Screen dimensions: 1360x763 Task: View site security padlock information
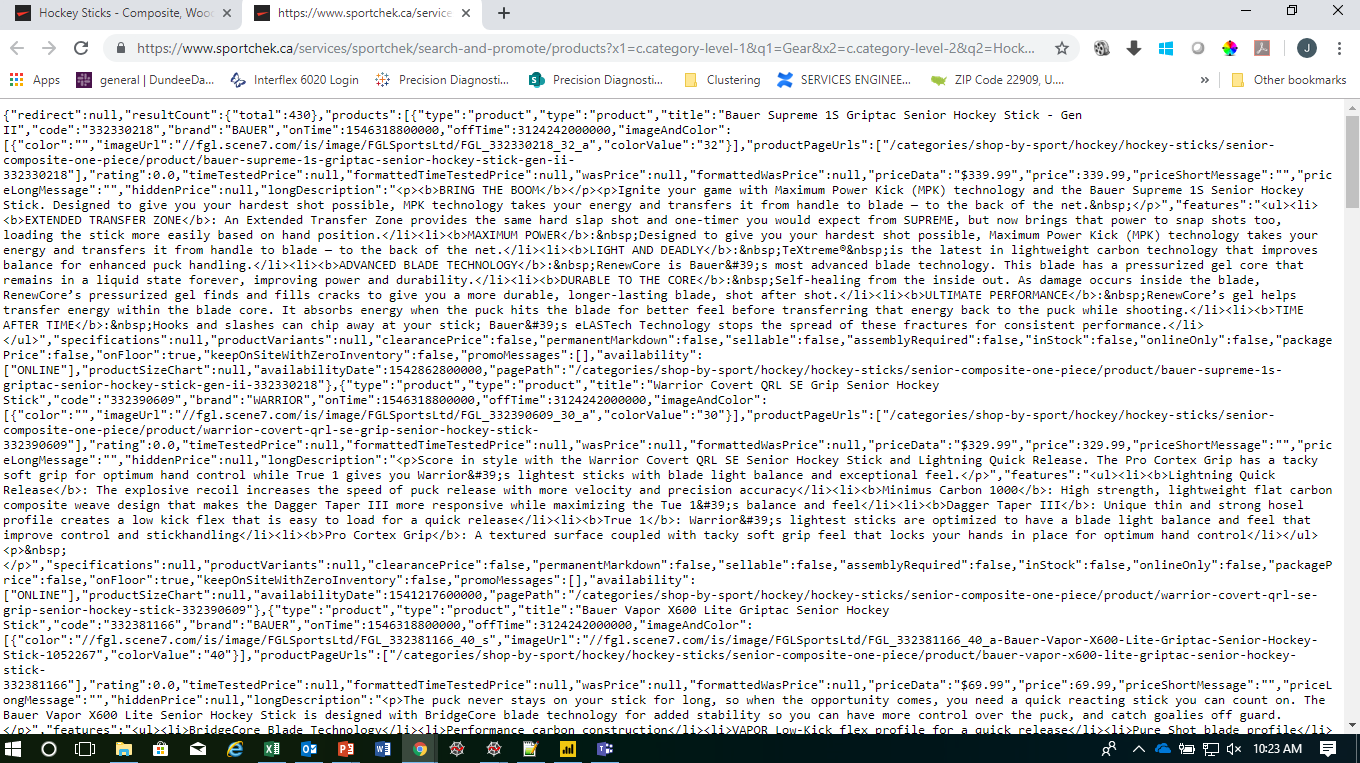pos(121,48)
